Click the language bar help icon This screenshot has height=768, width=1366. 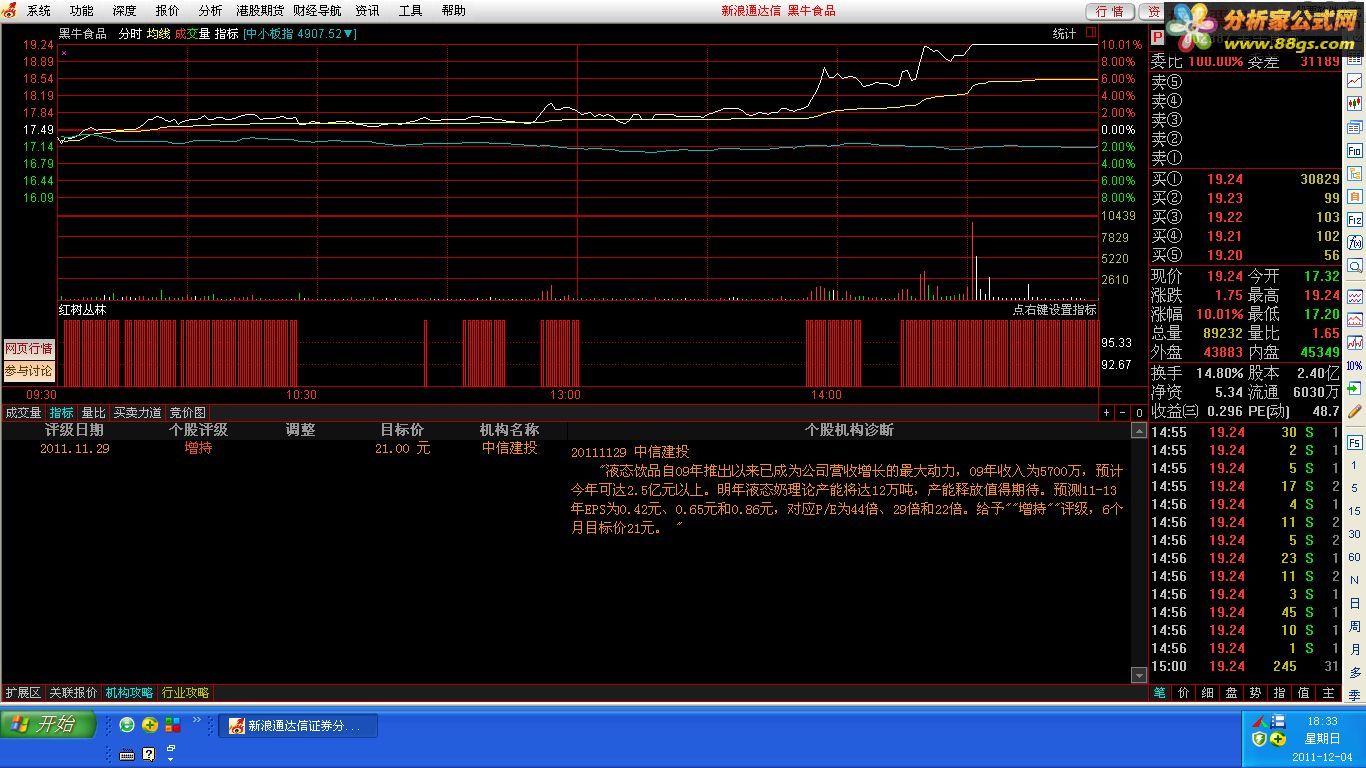[149, 754]
